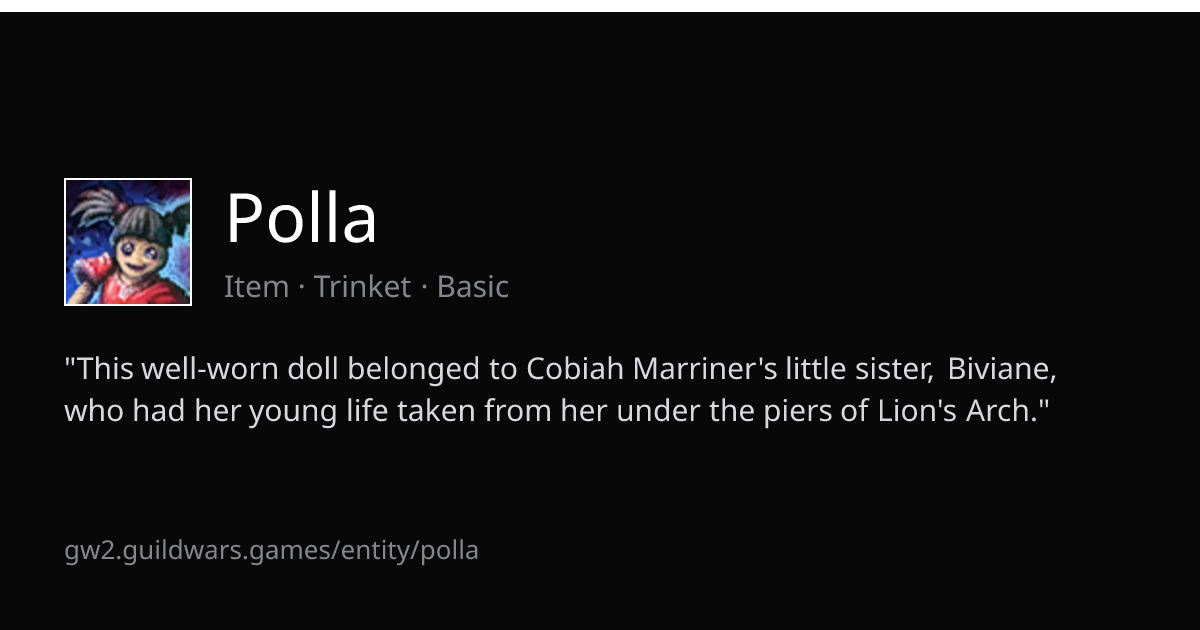Open the Trinket type label
Image resolution: width=1200 pixels, height=630 pixels.
[362, 287]
